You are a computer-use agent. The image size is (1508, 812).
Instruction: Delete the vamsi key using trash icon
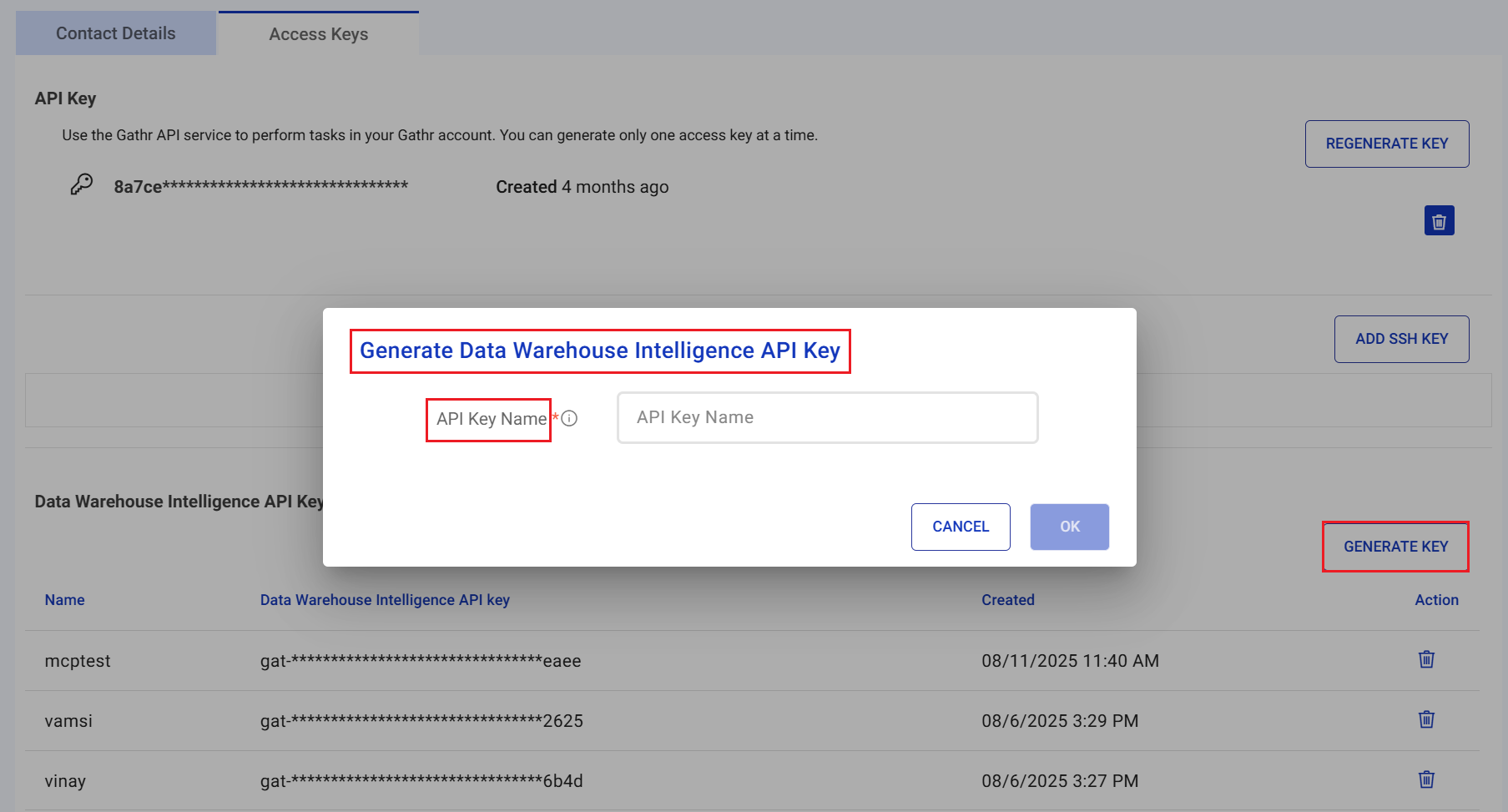(x=1426, y=719)
